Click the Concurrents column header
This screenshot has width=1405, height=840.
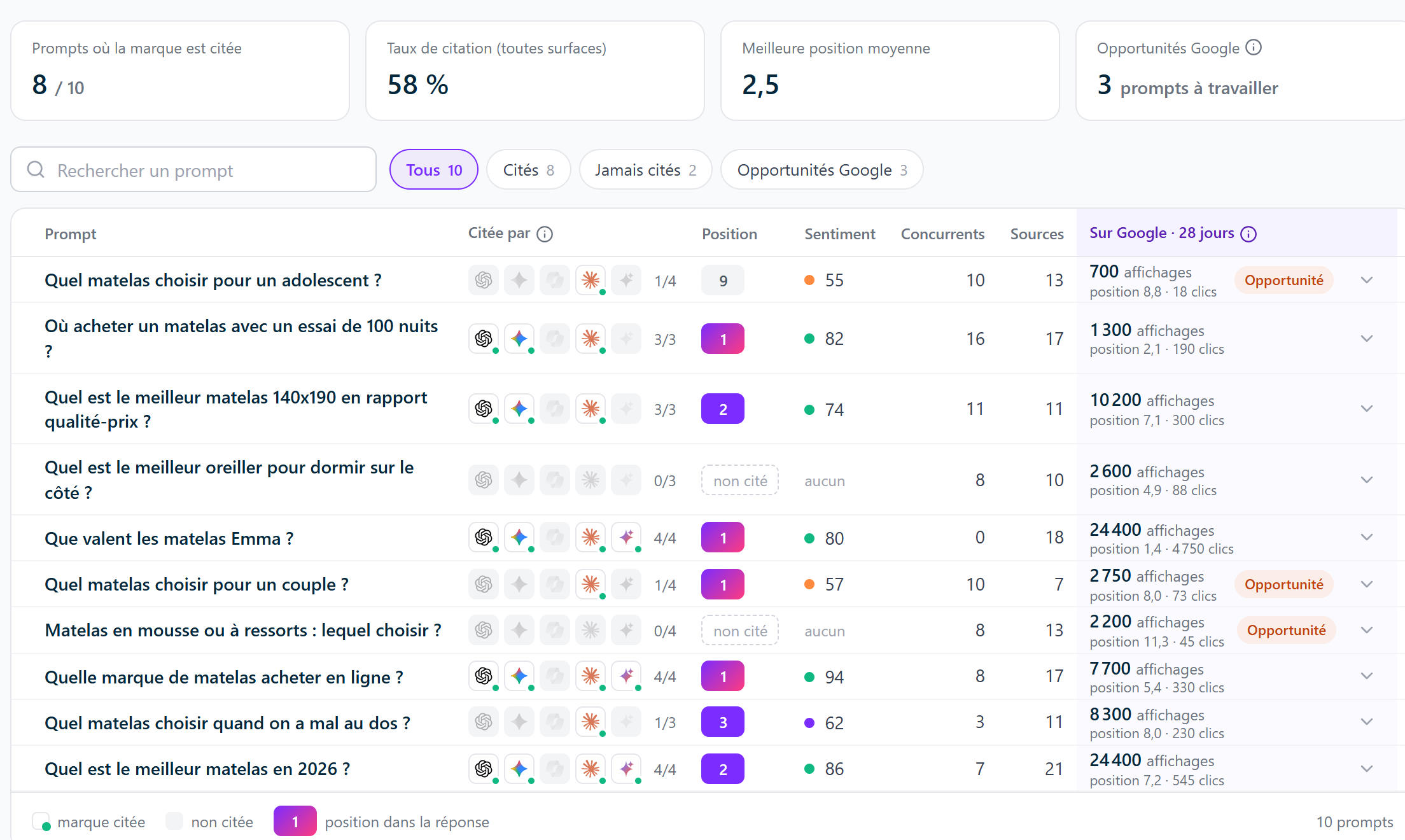(942, 234)
